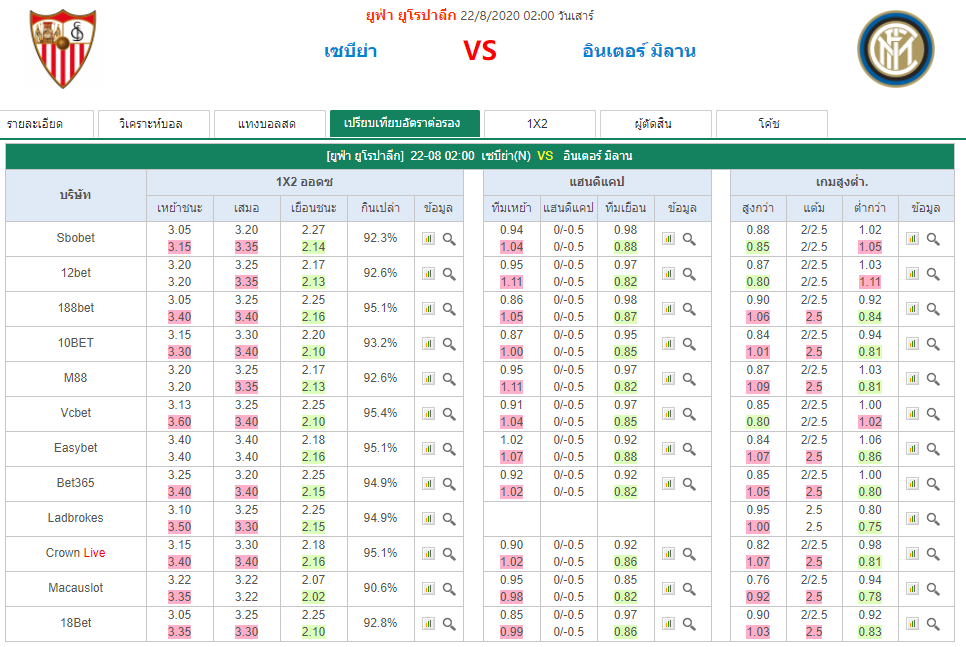
Task: Click Sbobet 1X2 magnifier icon
Action: tap(449, 239)
